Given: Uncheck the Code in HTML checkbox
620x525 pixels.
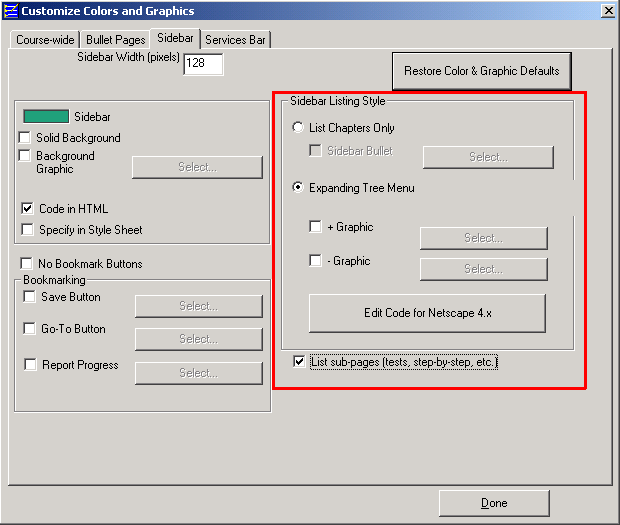Looking at the screenshot, I should click(27, 208).
